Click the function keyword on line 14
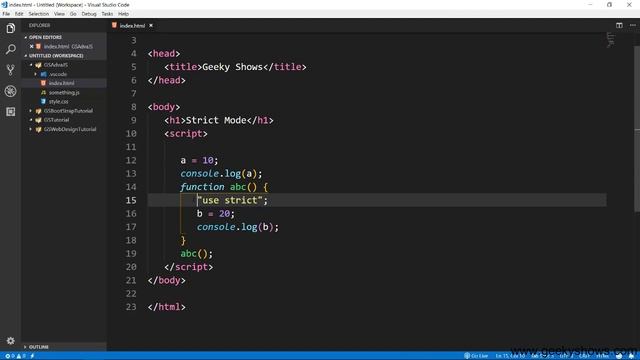Image resolution: width=640 pixels, height=360 pixels. (202, 187)
